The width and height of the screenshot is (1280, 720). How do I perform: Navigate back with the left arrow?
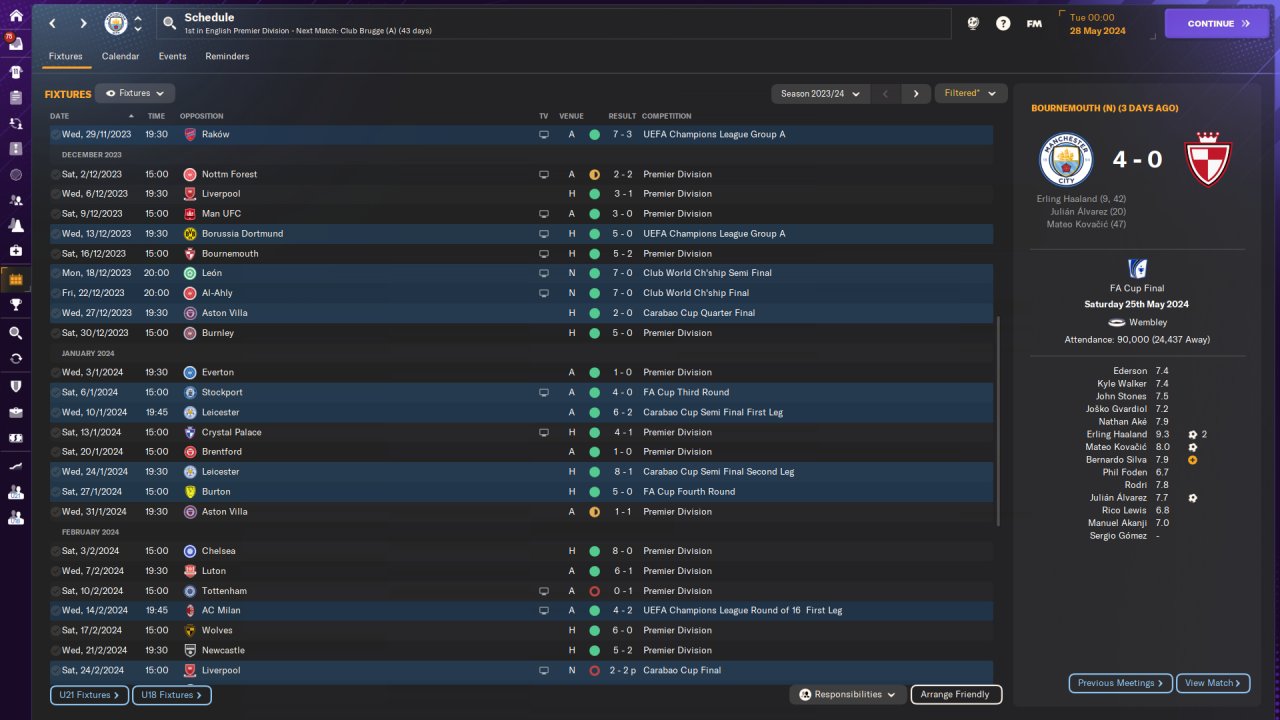[53, 23]
